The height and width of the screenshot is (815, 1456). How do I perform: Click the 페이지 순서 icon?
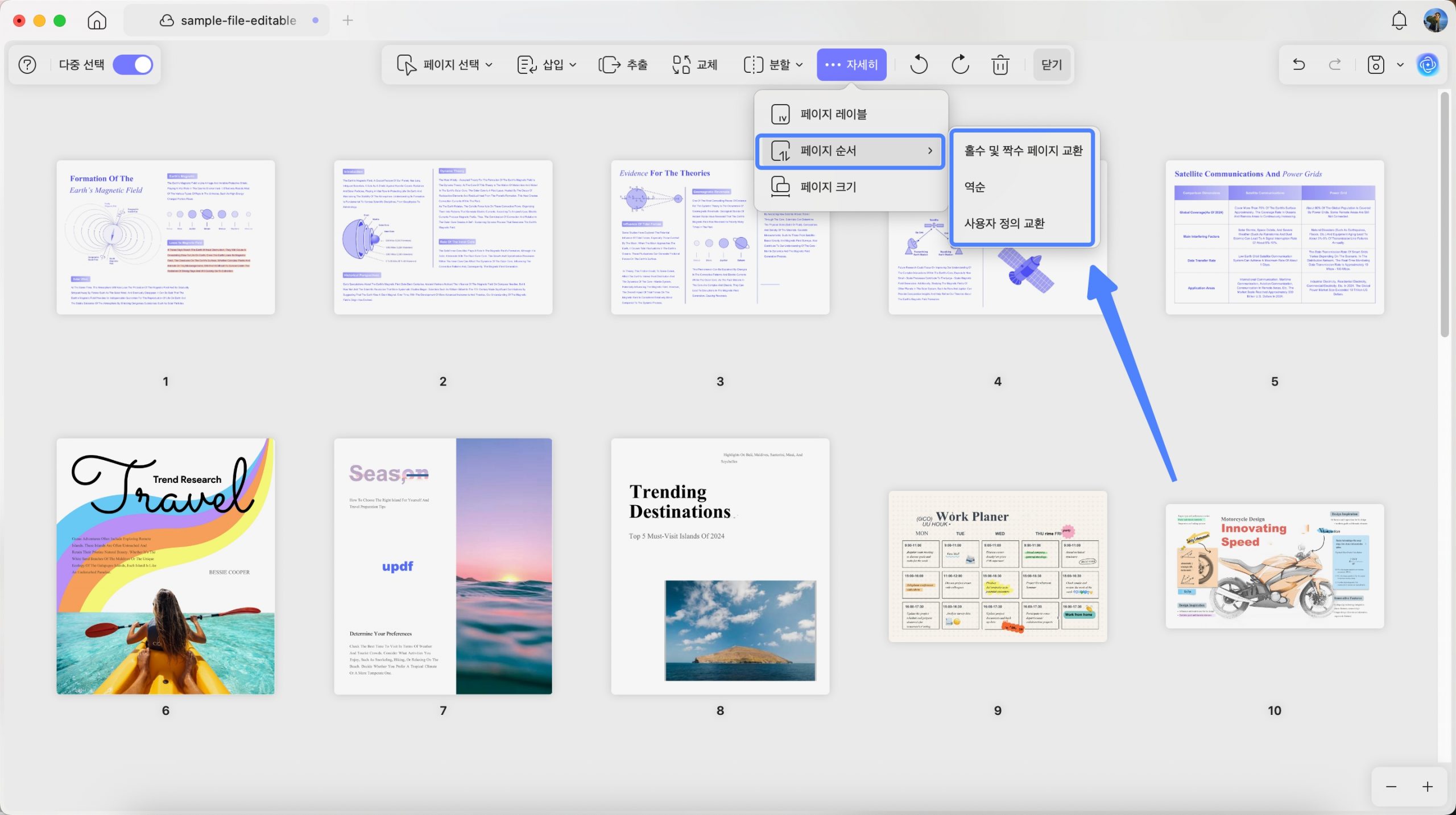(780, 151)
